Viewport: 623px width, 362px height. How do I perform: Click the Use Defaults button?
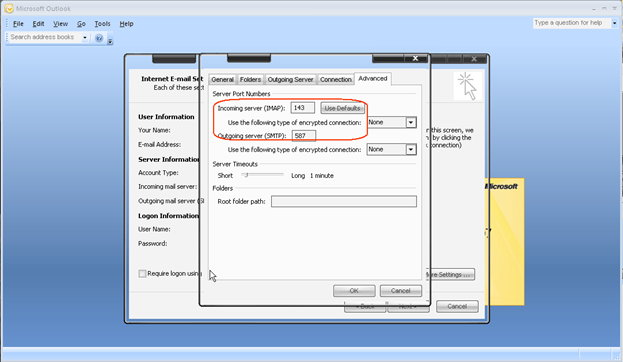pyautogui.click(x=342, y=108)
